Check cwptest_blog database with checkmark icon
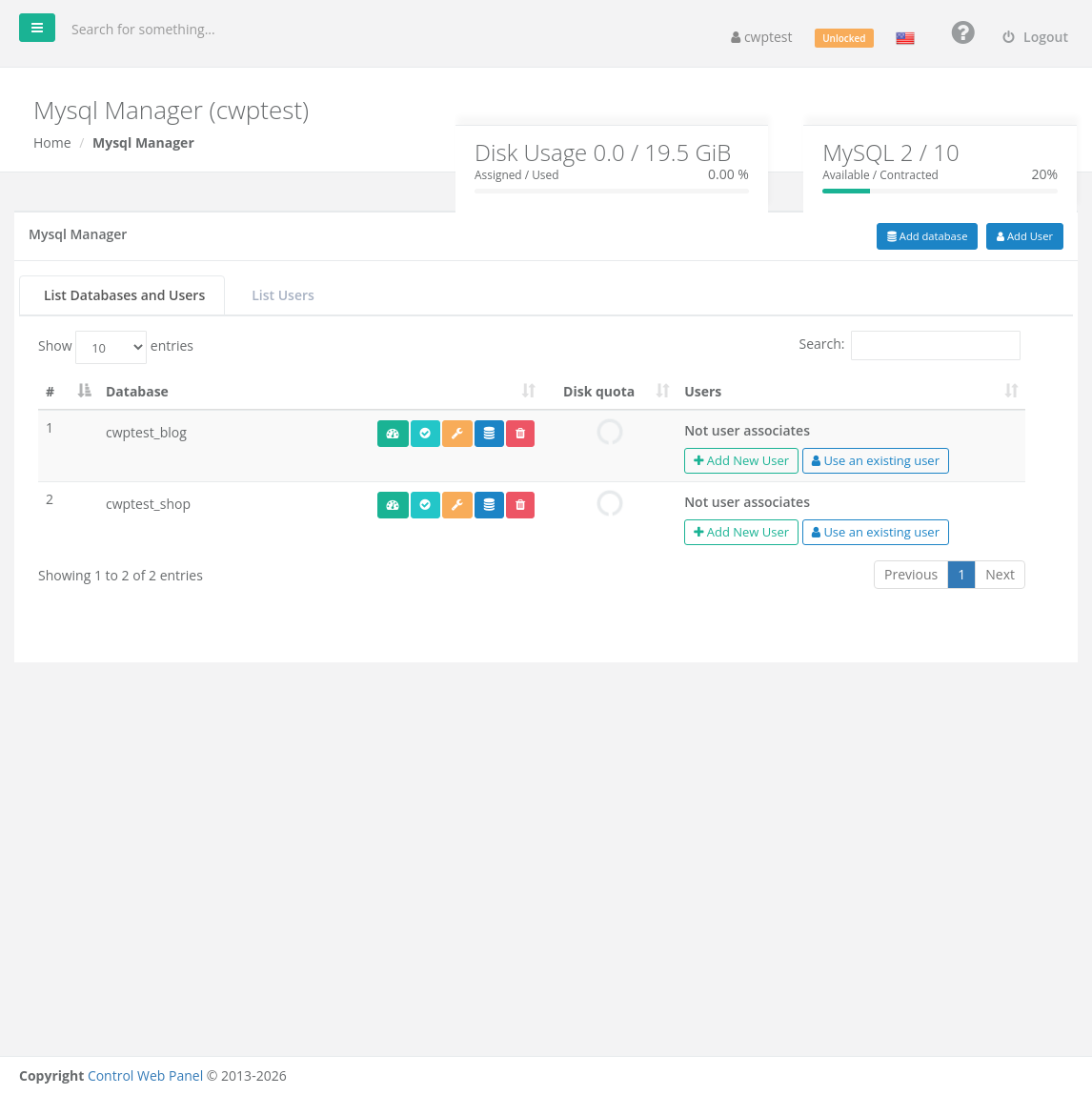The height and width of the screenshot is (1095, 1092). point(425,434)
